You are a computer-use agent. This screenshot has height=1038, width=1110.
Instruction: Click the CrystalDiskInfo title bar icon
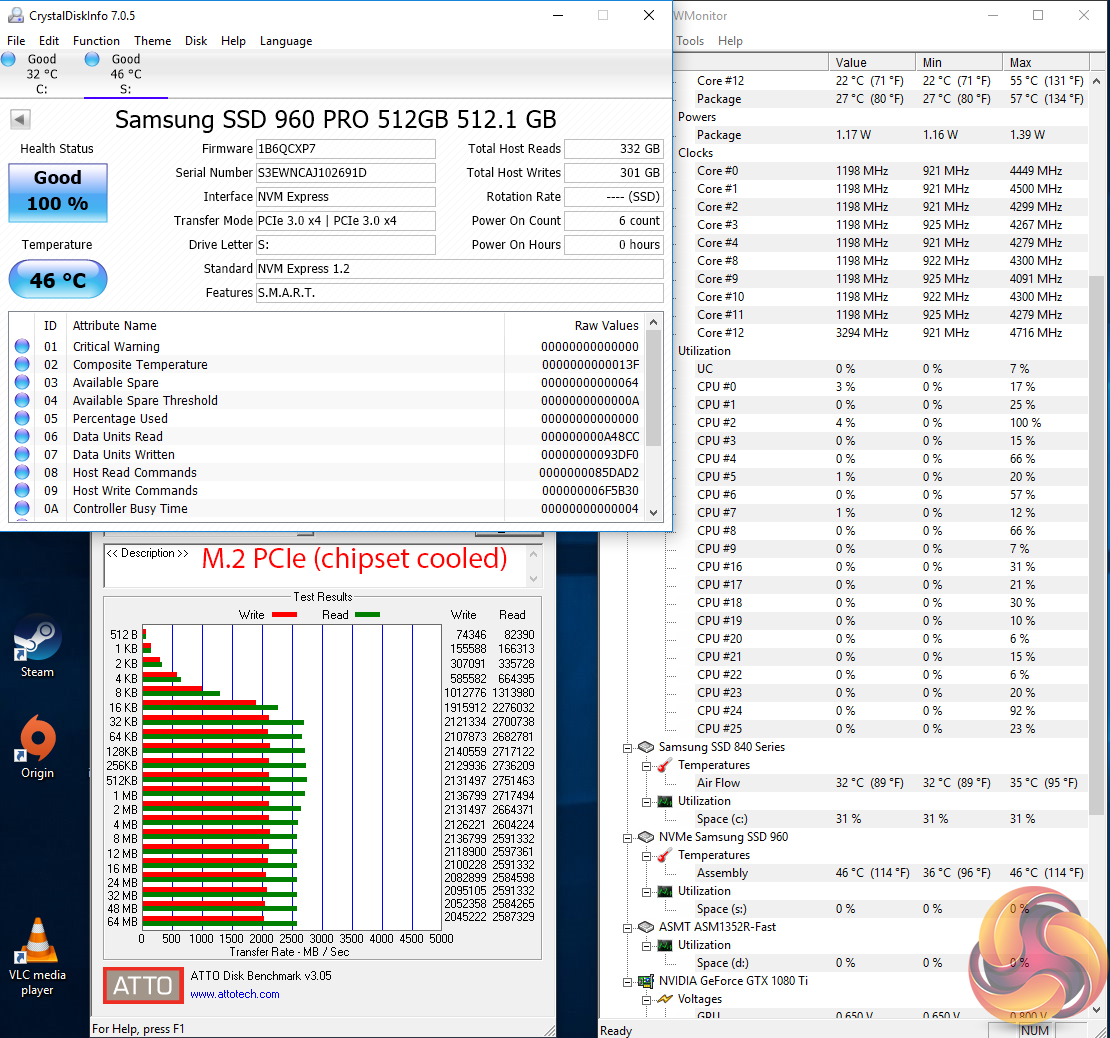(16, 15)
